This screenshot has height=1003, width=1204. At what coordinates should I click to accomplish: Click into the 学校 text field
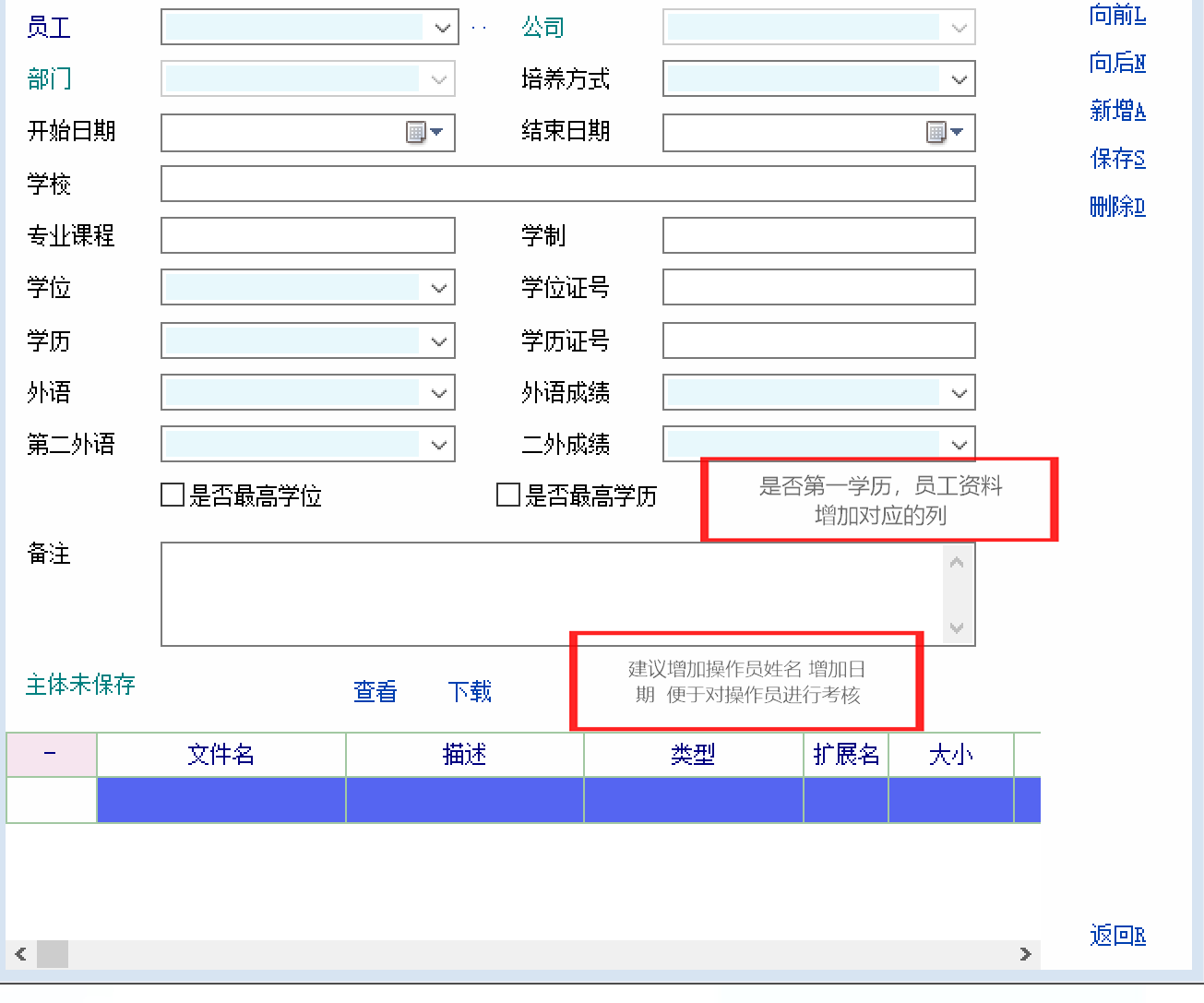pyautogui.click(x=567, y=184)
